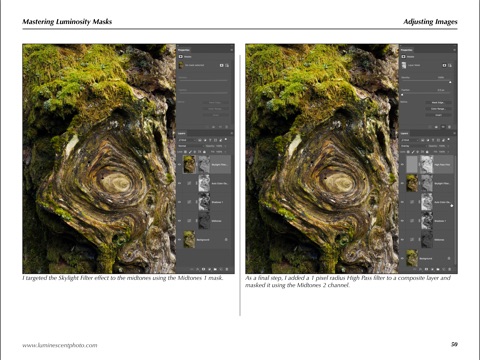Select Properties tab in left screenshot
Viewport: 480px width, 360px height.
pyautogui.click(x=184, y=50)
